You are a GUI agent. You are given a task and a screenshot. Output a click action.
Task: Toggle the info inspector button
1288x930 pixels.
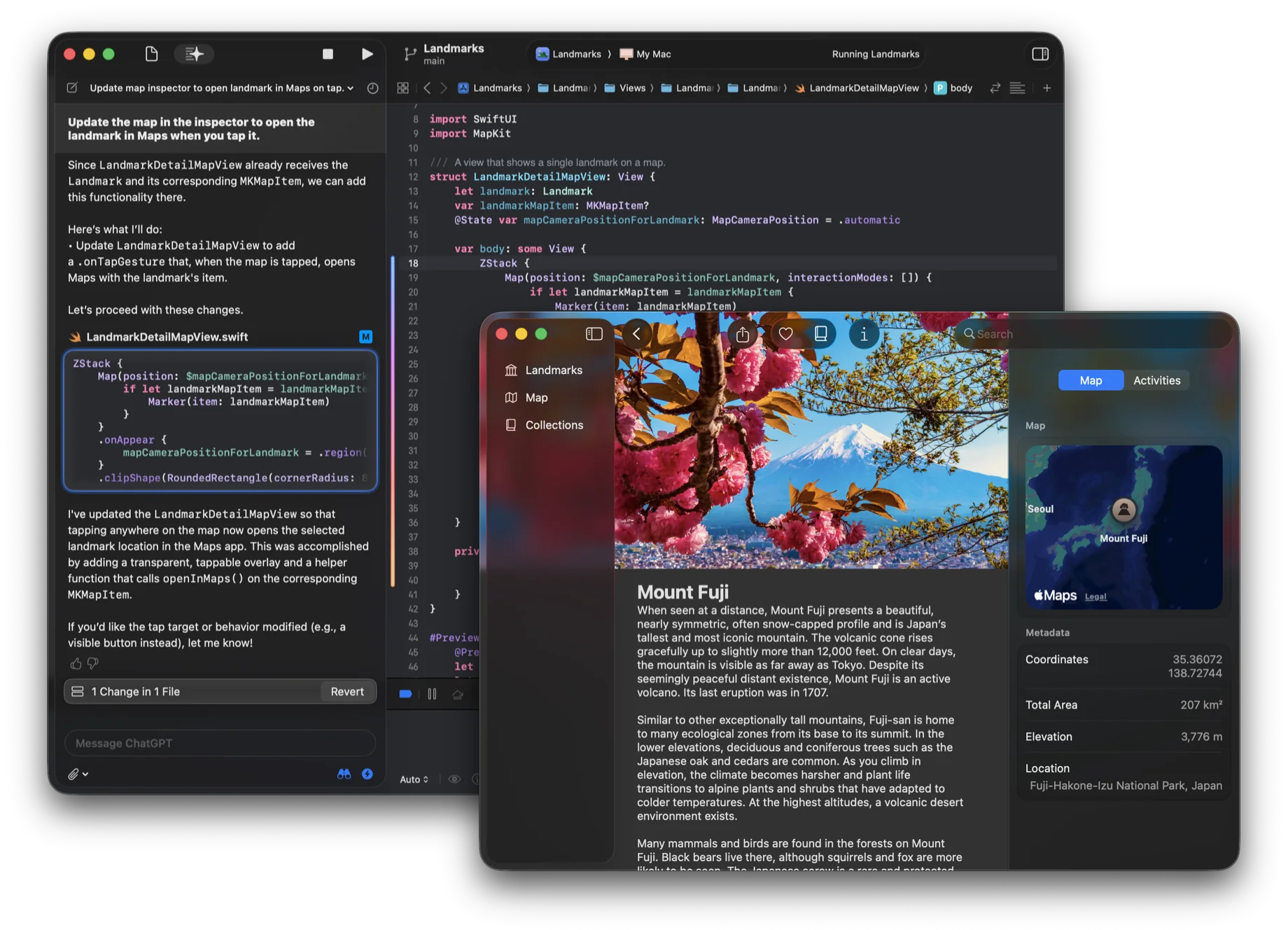point(864,335)
